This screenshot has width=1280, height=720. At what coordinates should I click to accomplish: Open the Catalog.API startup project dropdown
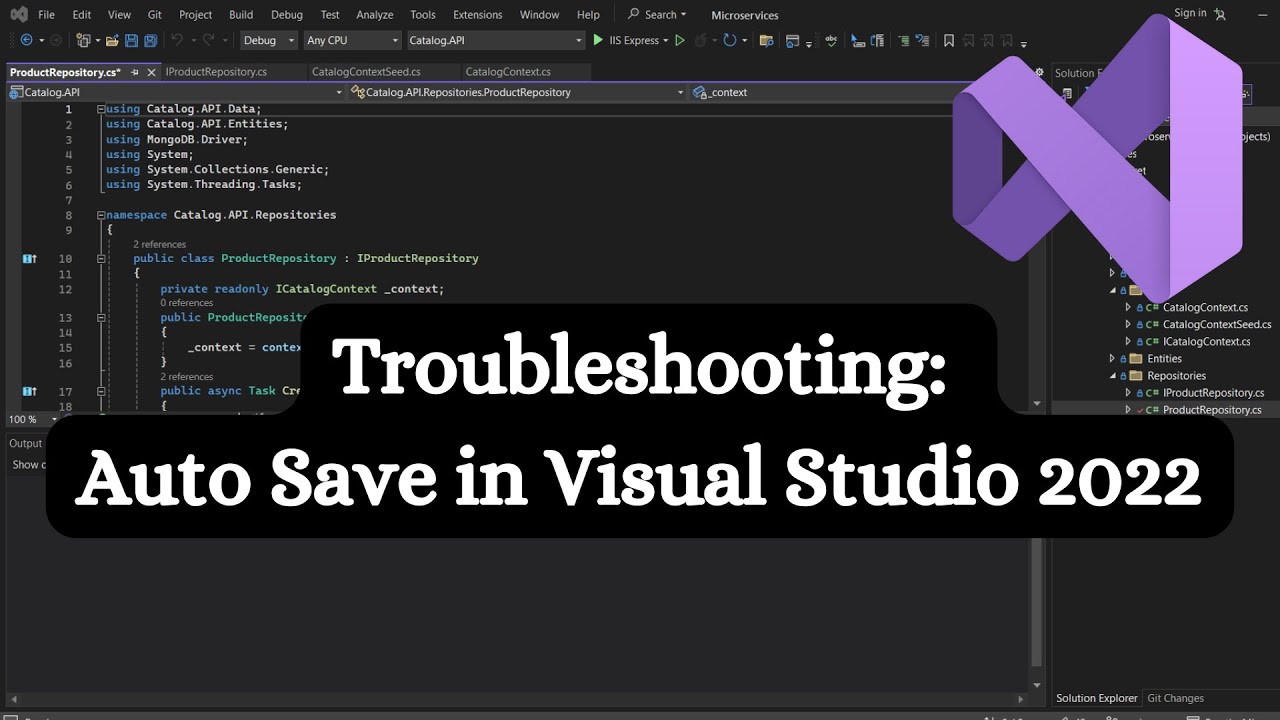[495, 40]
